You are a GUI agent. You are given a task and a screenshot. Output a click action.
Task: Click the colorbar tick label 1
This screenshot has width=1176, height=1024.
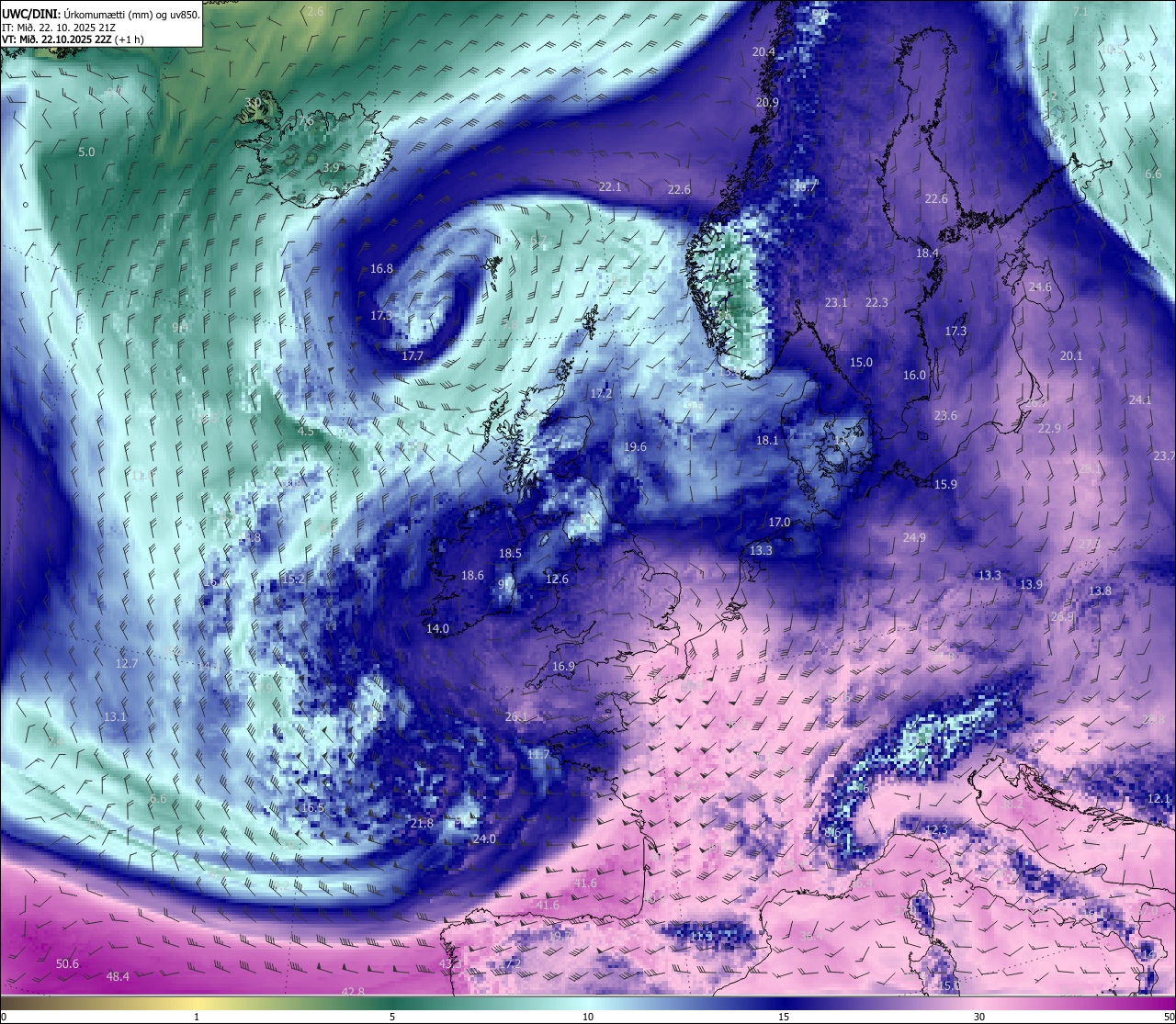coord(197,1017)
